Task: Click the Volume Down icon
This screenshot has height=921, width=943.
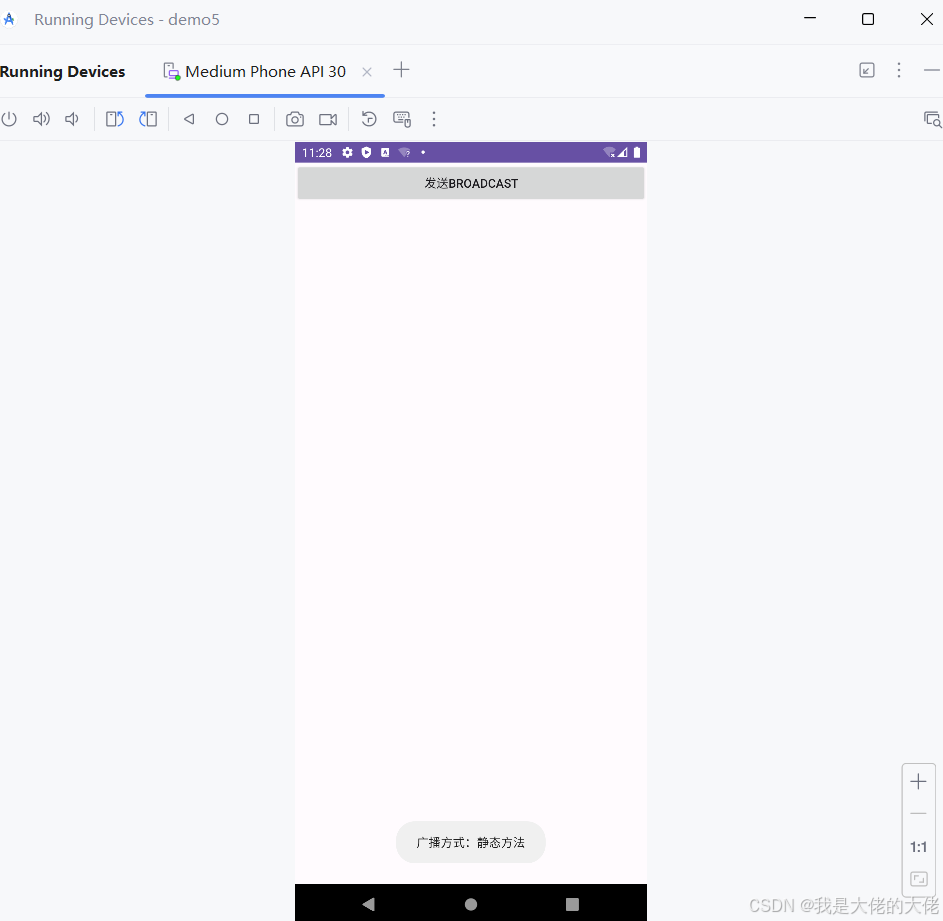Action: (x=72, y=119)
